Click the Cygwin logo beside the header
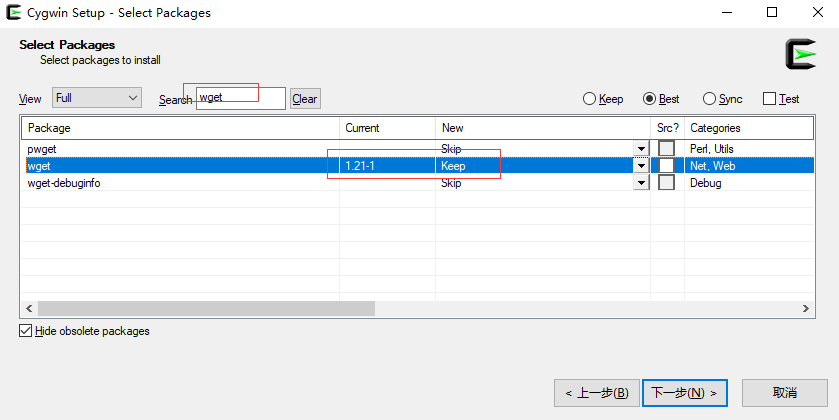 pyautogui.click(x=801, y=54)
